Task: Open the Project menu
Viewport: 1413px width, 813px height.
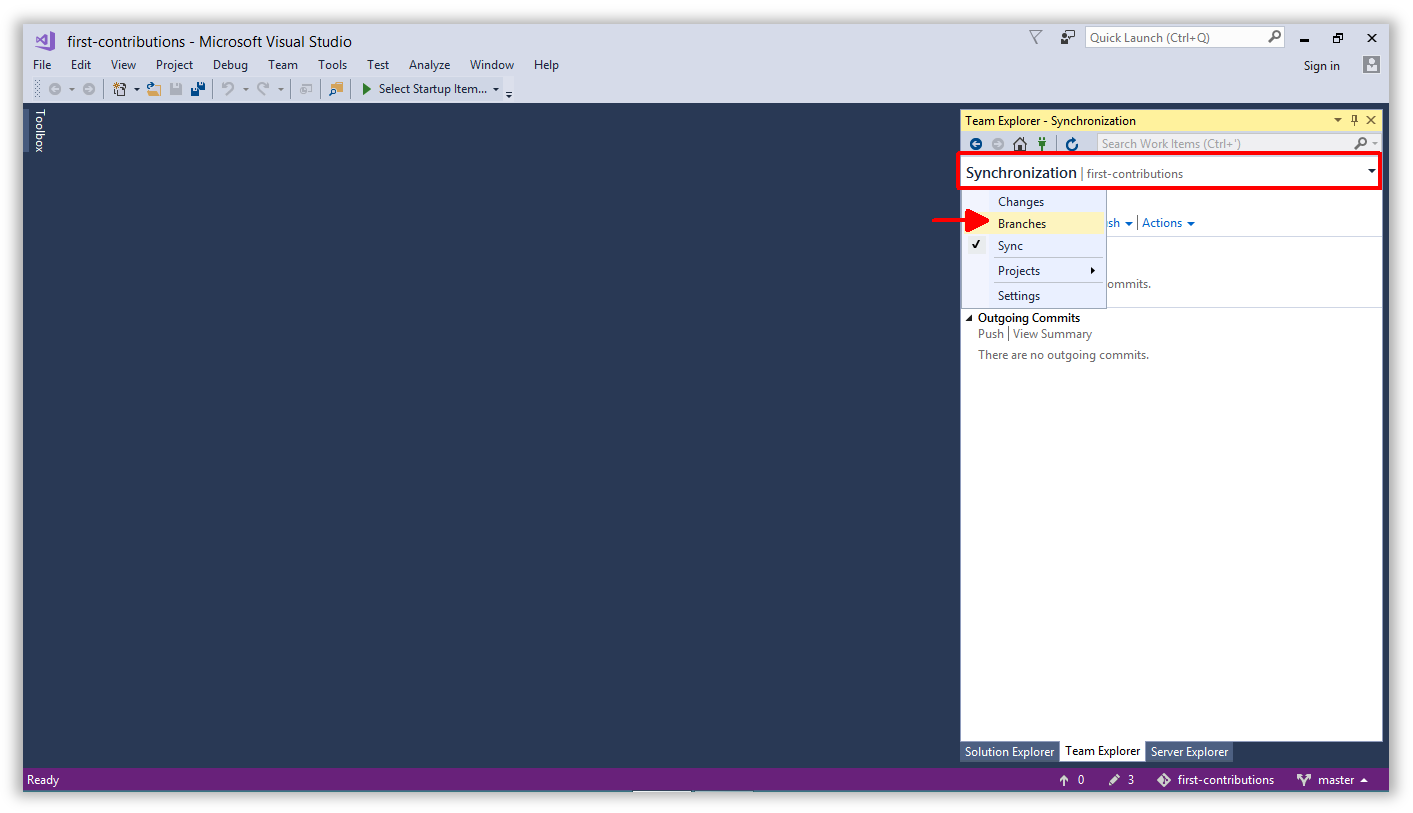Action: point(174,65)
